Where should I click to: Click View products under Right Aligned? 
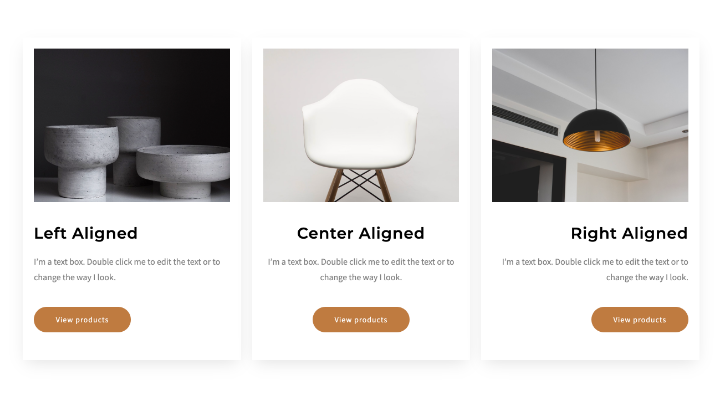[x=640, y=320]
